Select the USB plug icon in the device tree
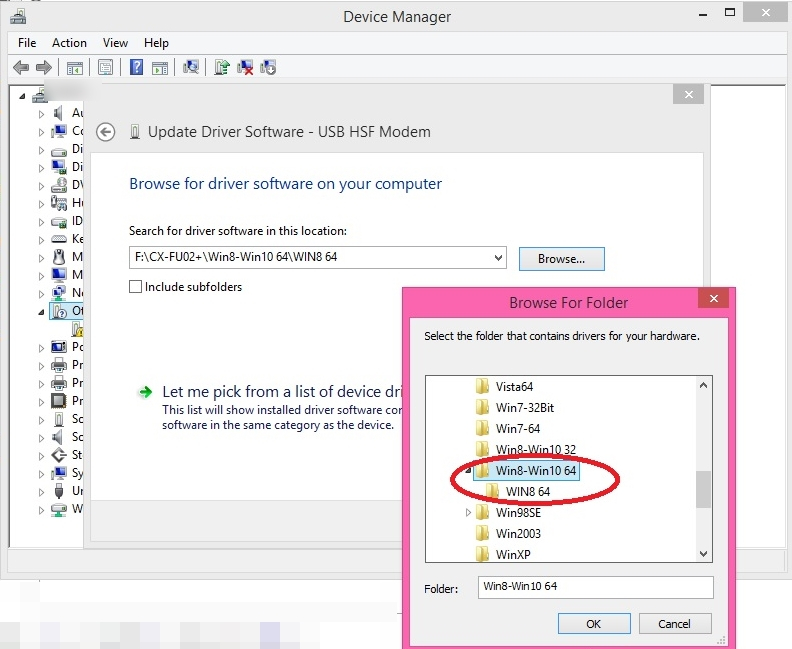This screenshot has width=792, height=649. (59, 491)
